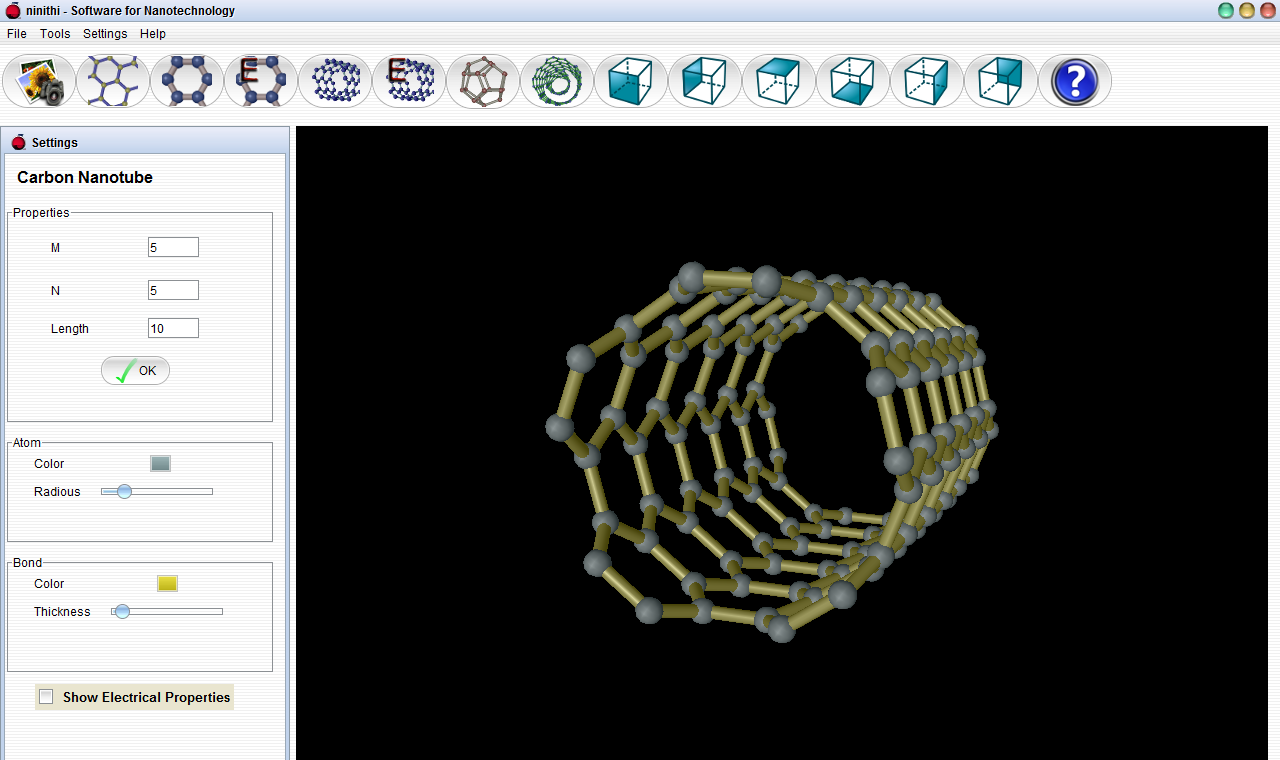Viewport: 1280px width, 760px height.
Task: Enable the Show Electrical Properties checkbox
Action: click(46, 697)
